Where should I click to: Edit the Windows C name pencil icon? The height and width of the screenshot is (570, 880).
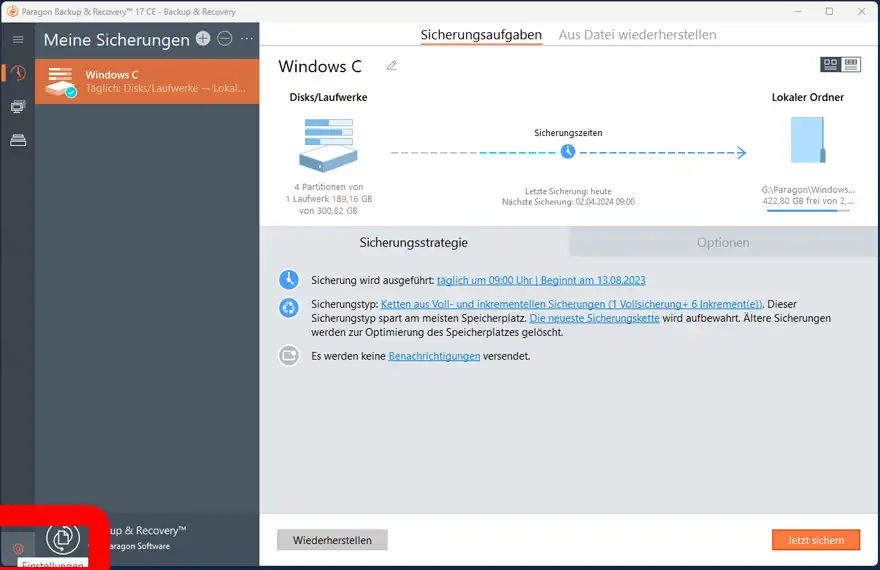pos(392,66)
